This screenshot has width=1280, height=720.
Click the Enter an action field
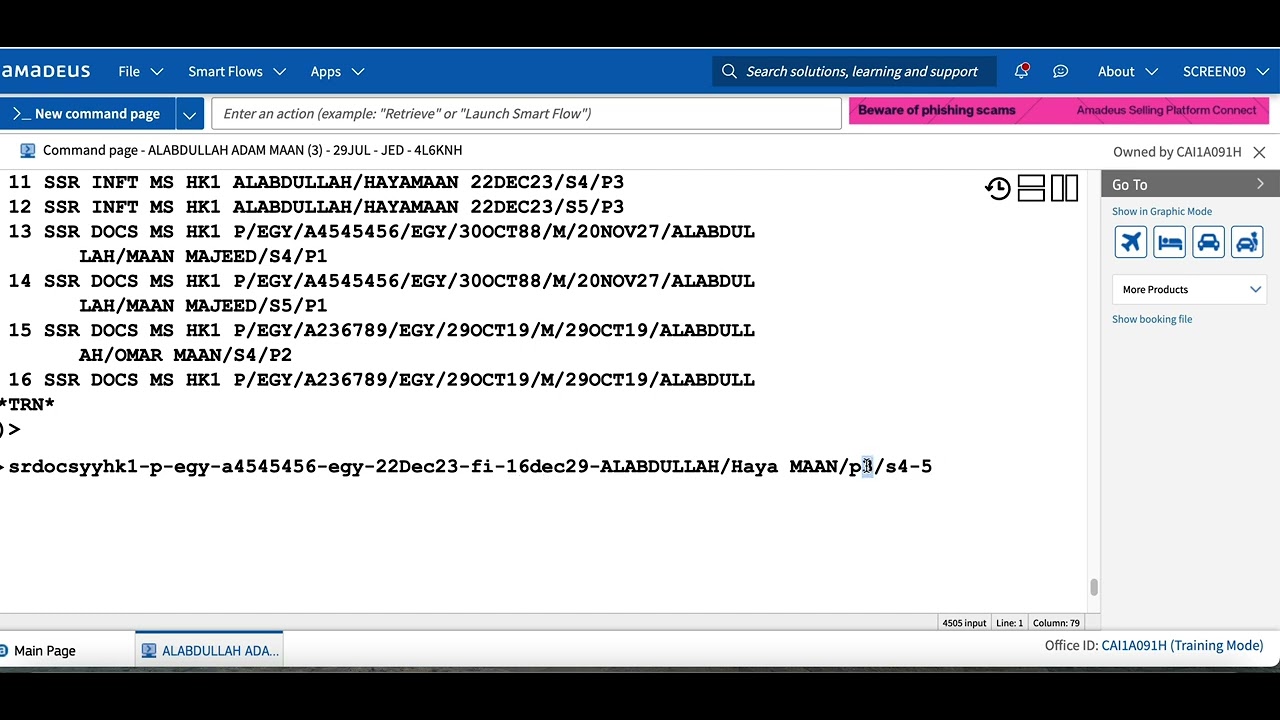click(526, 113)
